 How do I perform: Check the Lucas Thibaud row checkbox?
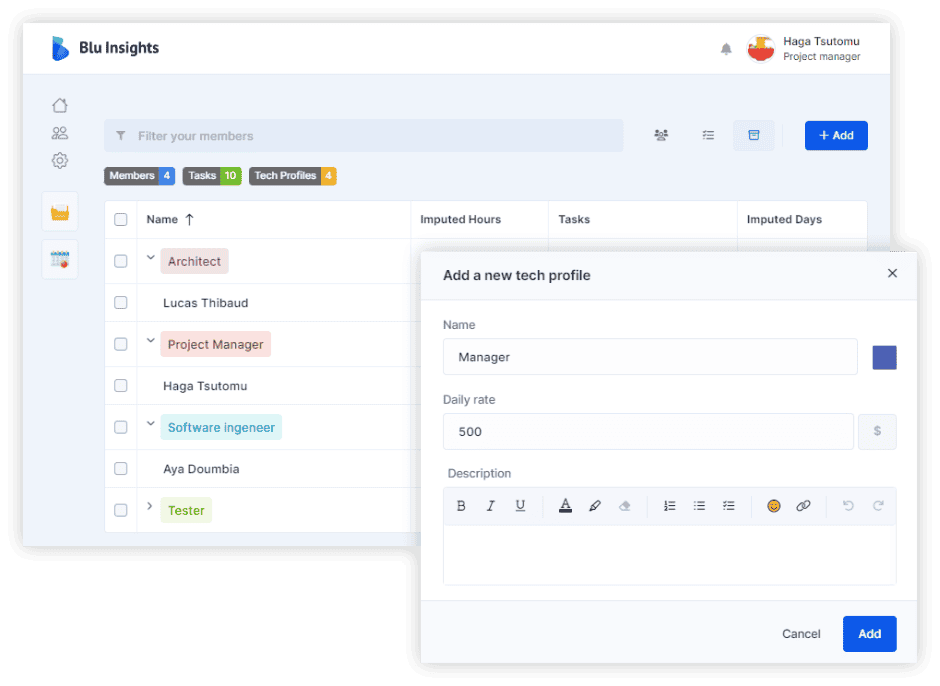click(x=121, y=303)
